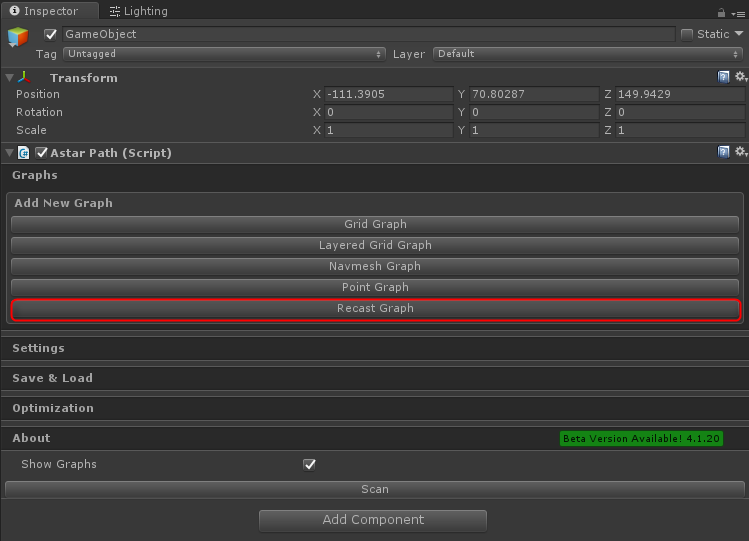
Task: Click the Astar Path C# script icon
Action: 25,153
